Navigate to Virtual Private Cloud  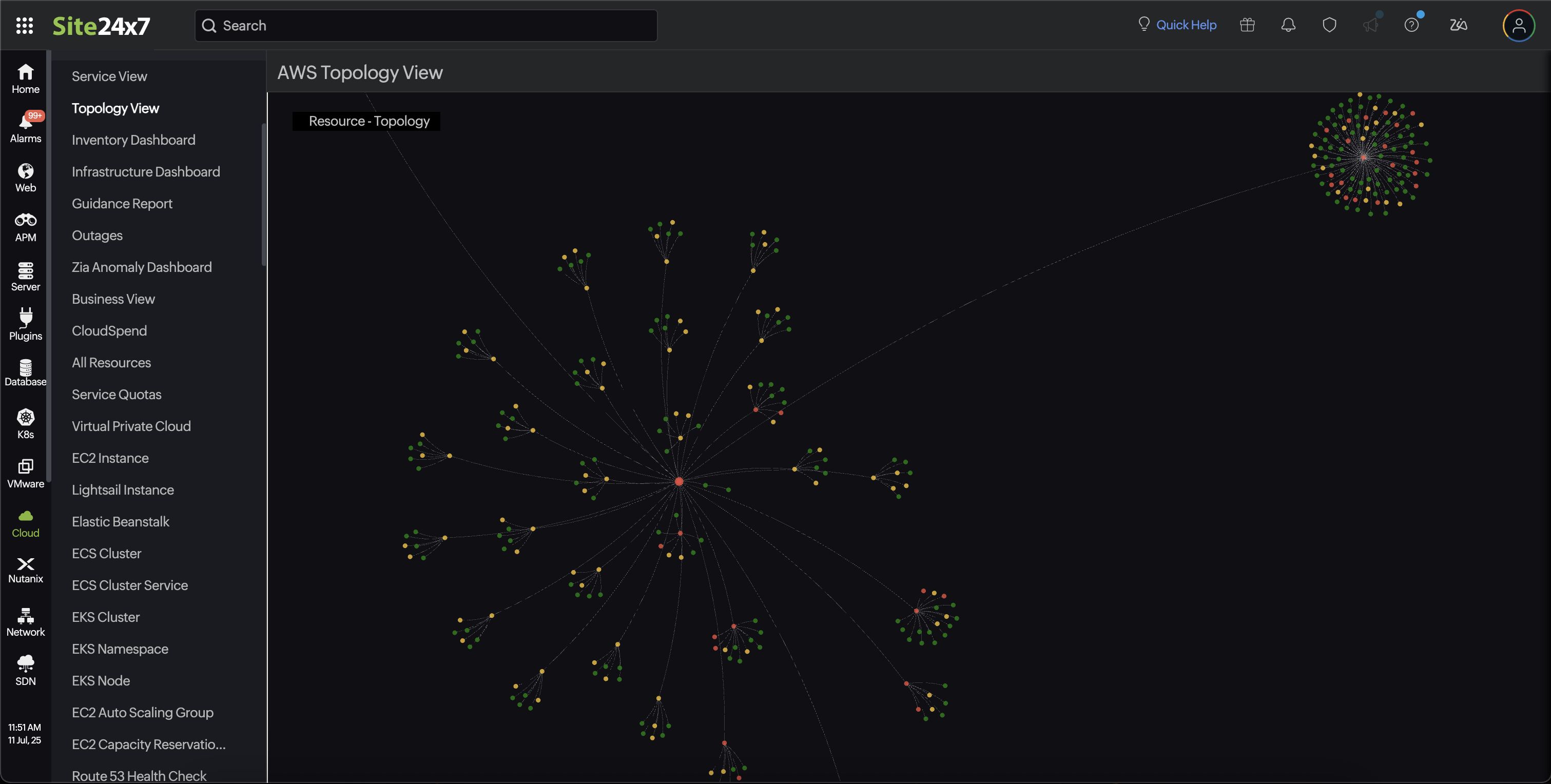(131, 426)
